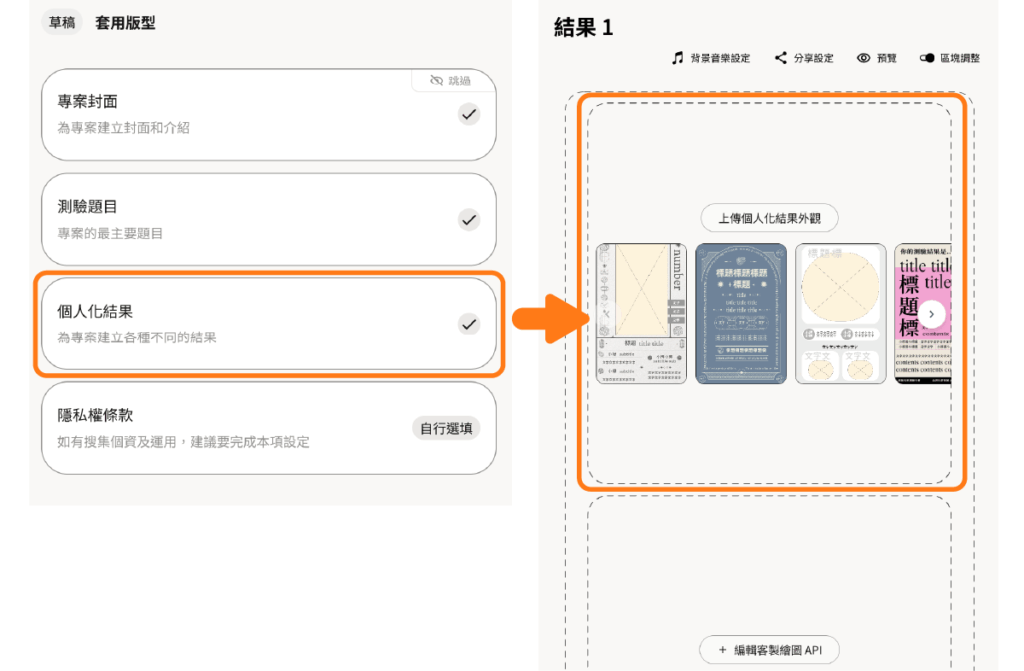1024x671 pixels.
Task: Click the preview eye icon (預覽)
Action: tap(863, 58)
